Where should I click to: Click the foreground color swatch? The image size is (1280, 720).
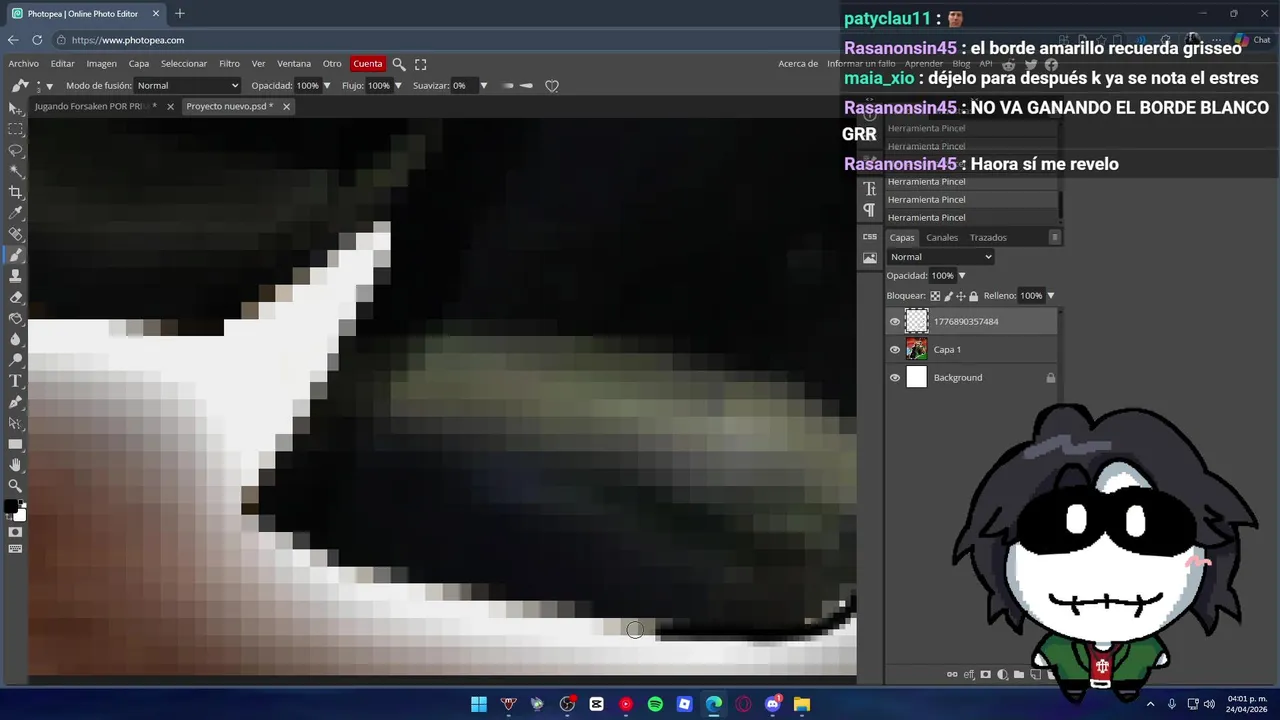[11, 507]
